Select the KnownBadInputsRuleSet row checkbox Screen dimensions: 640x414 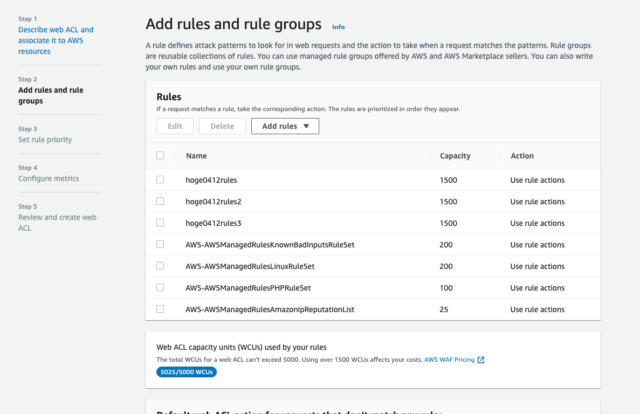coord(160,244)
